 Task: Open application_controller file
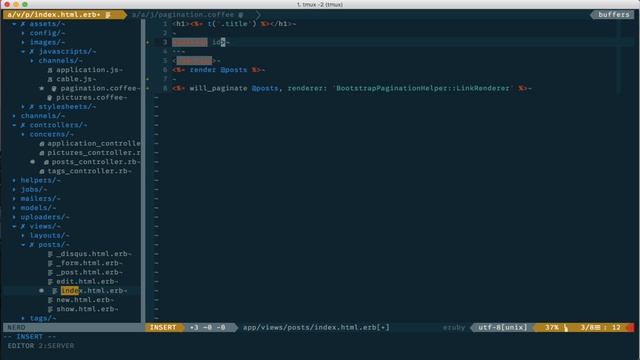[x=93, y=143]
